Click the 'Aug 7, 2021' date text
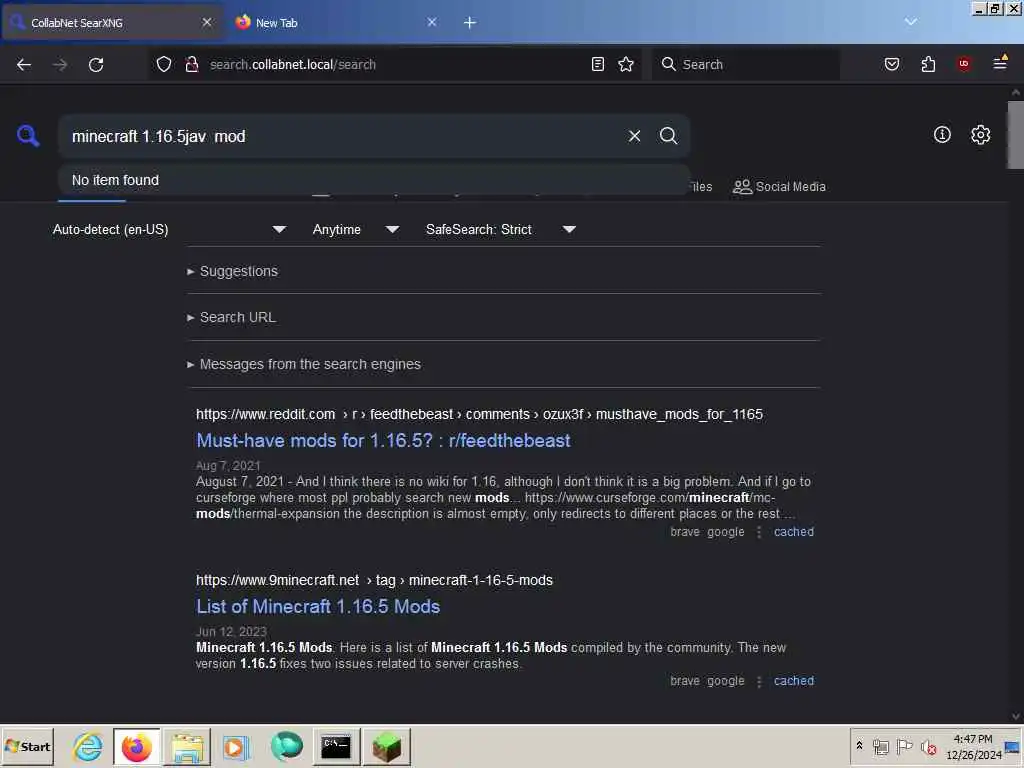 click(x=228, y=466)
